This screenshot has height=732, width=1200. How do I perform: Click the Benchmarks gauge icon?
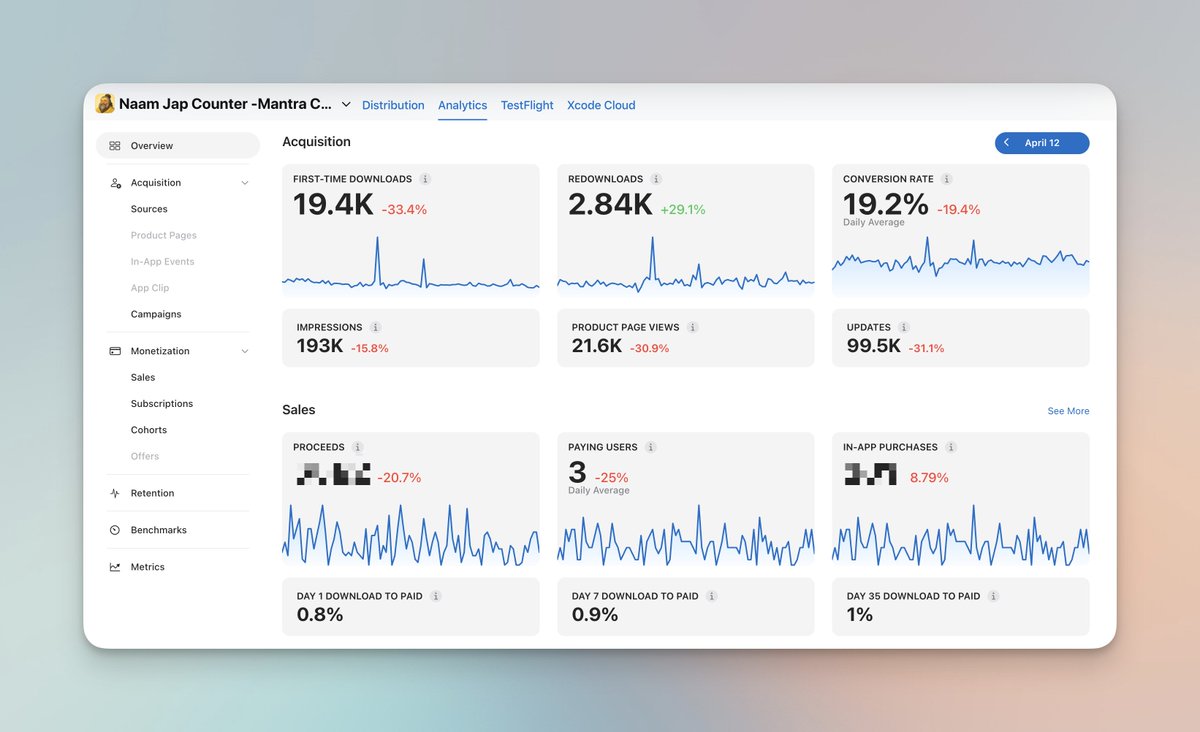[115, 530]
